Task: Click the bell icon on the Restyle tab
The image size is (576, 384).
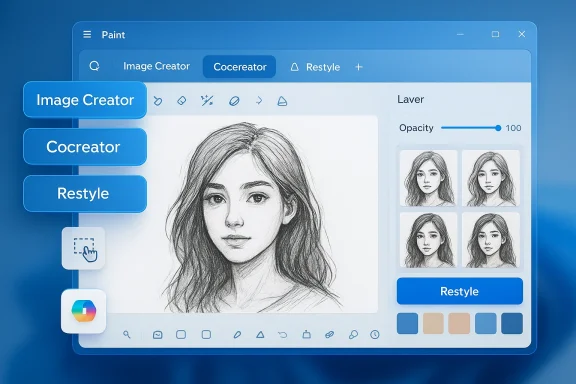Action: 295,67
